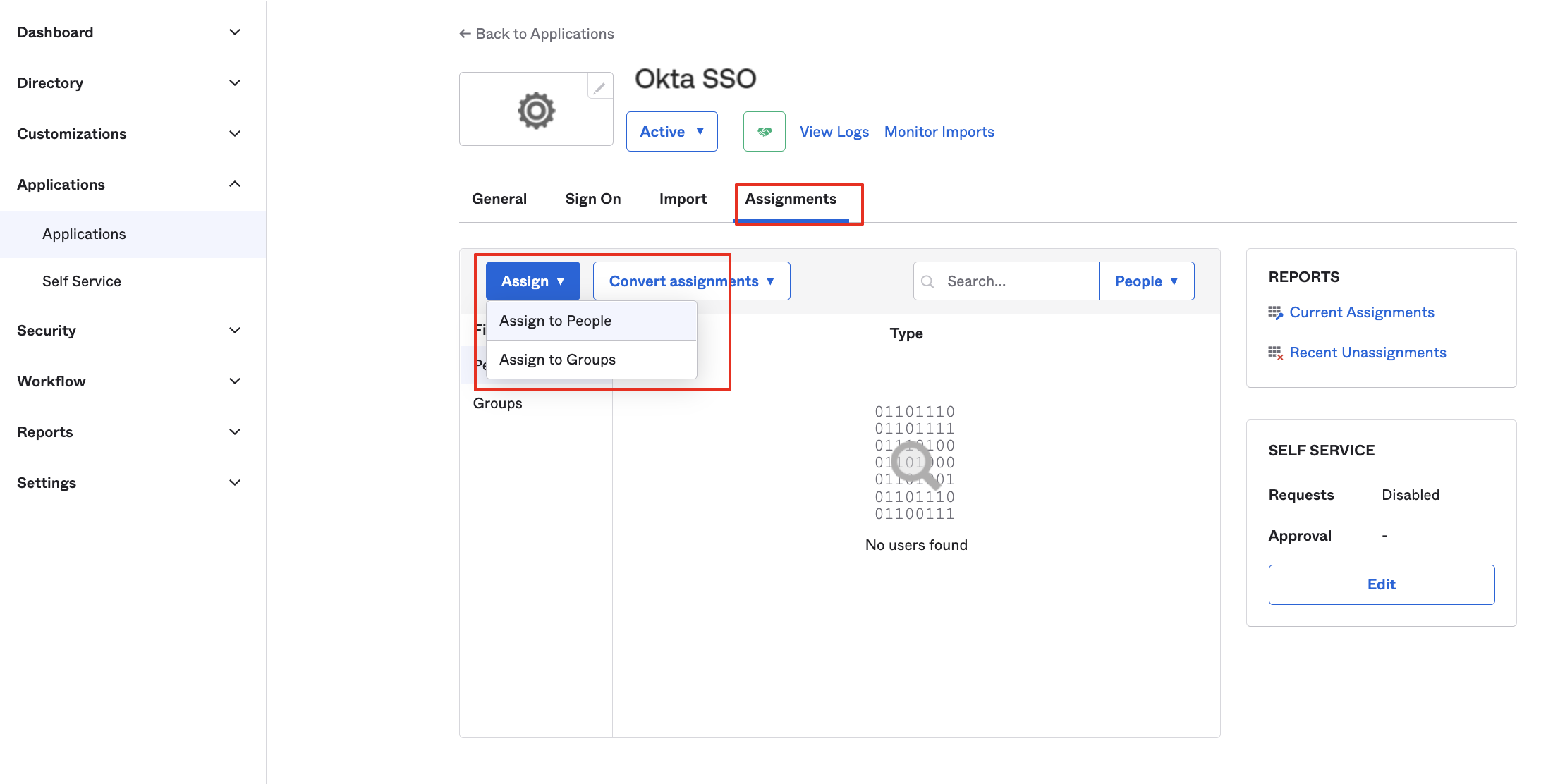
Task: Click the Edit self service button
Action: [1381, 584]
